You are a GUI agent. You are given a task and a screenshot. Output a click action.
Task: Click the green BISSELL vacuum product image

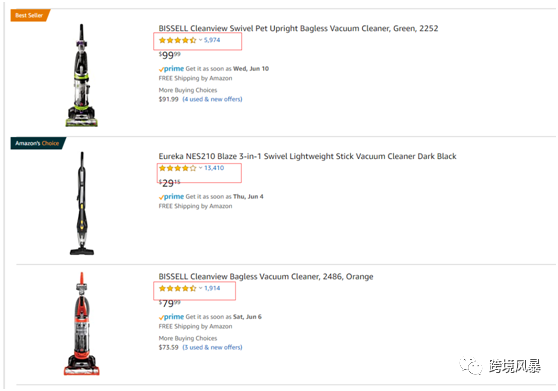tap(82, 75)
